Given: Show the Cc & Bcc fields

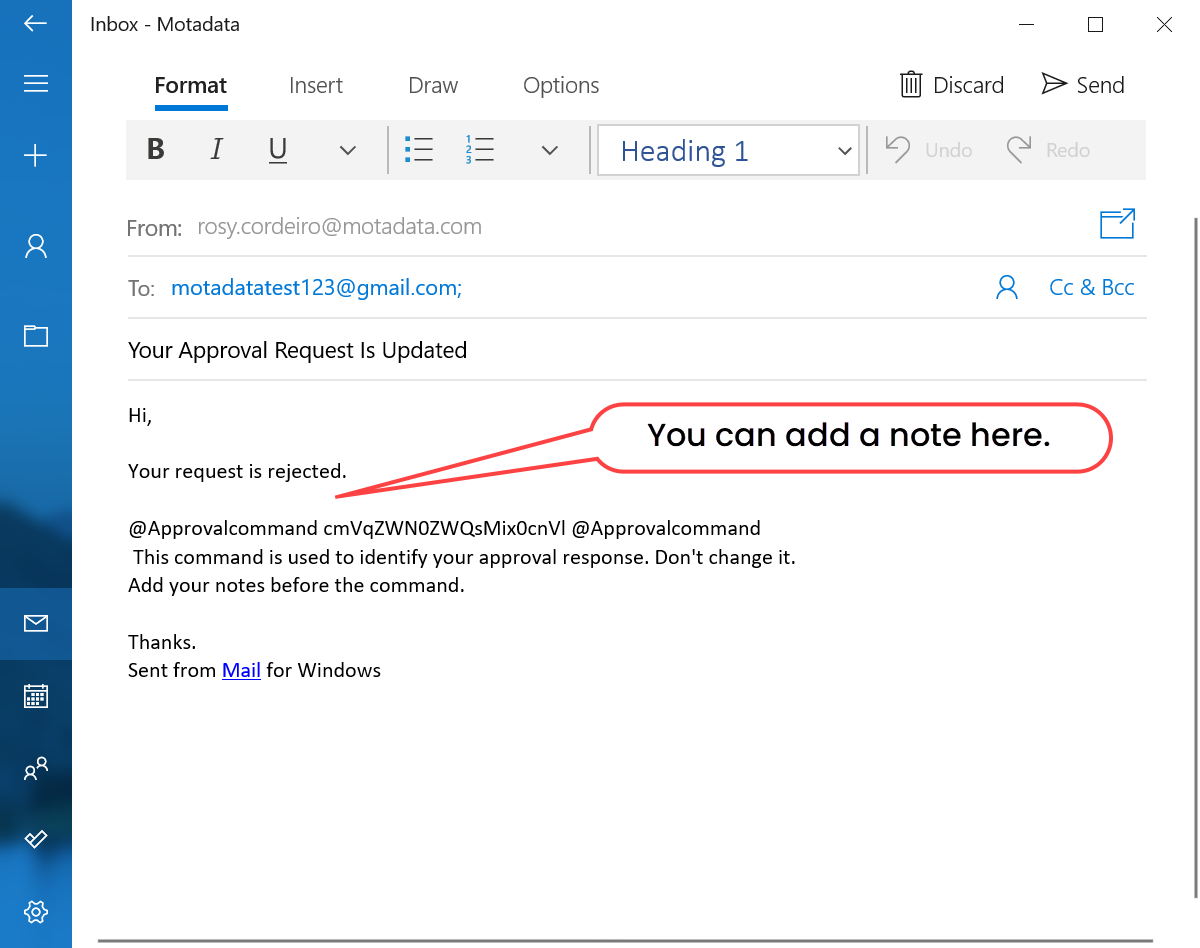Looking at the screenshot, I should 1091,287.
